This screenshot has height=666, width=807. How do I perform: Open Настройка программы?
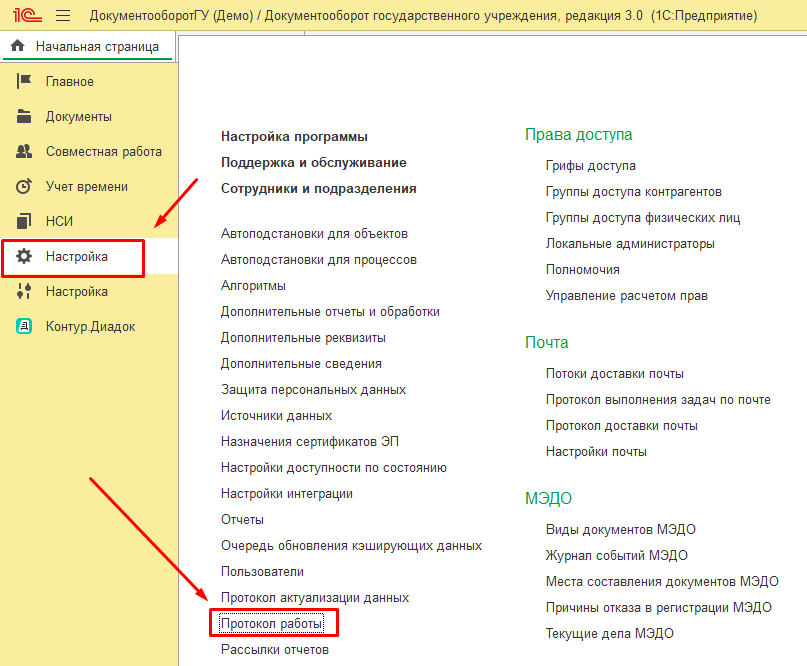coord(294,137)
